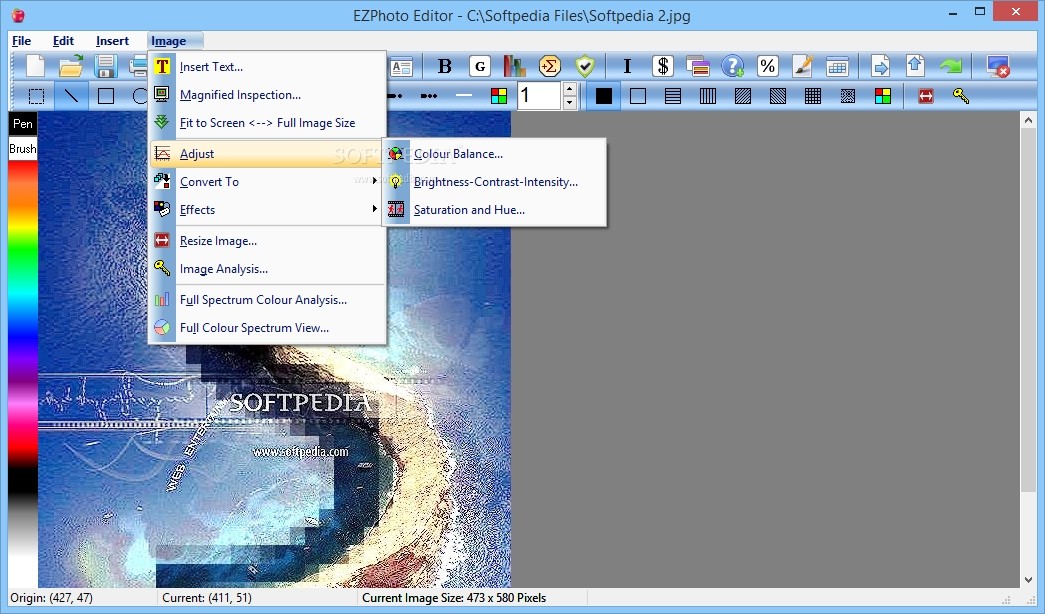Screen dimensions: 1045x614
Task: Open Full Colour Spectrum View
Action: point(267,327)
